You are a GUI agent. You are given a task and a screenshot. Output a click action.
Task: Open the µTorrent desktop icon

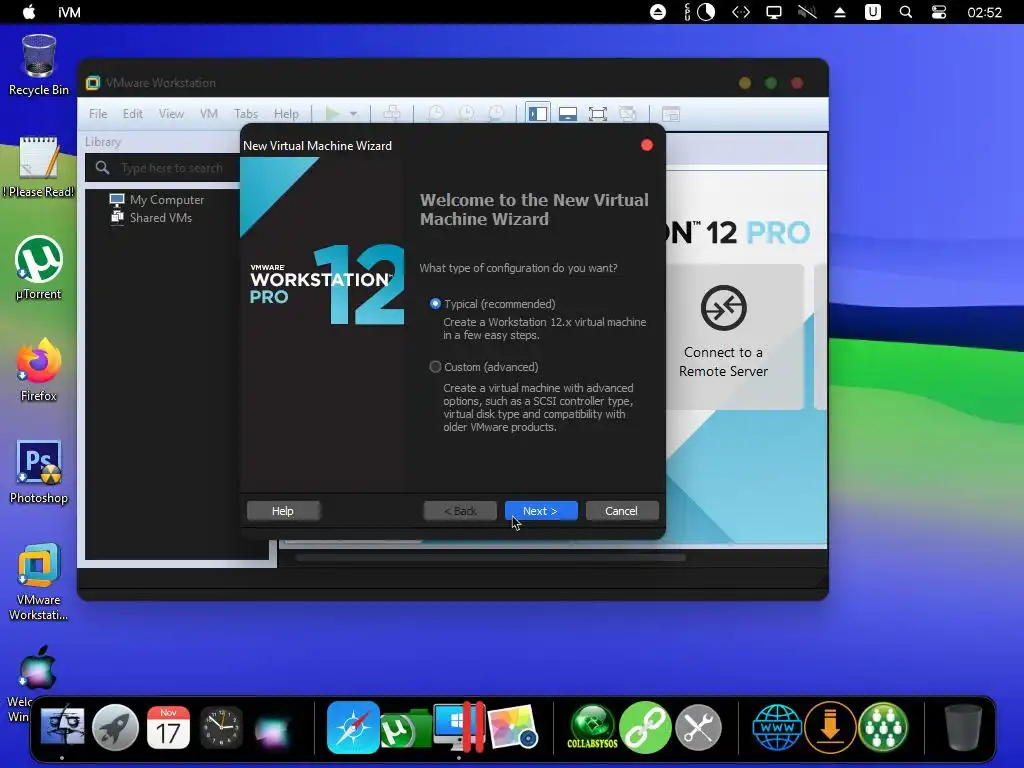coord(39,268)
